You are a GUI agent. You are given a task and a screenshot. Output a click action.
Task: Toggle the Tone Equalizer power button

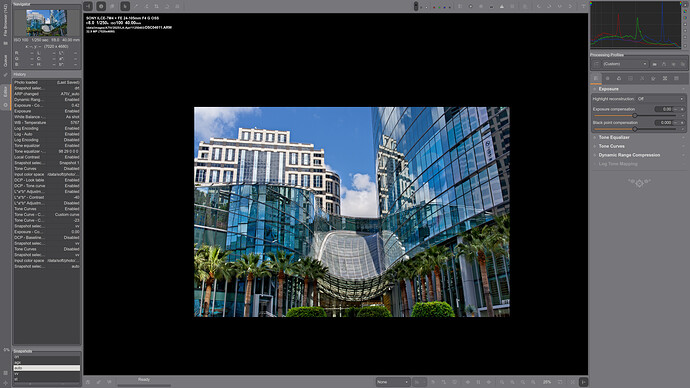tap(595, 137)
